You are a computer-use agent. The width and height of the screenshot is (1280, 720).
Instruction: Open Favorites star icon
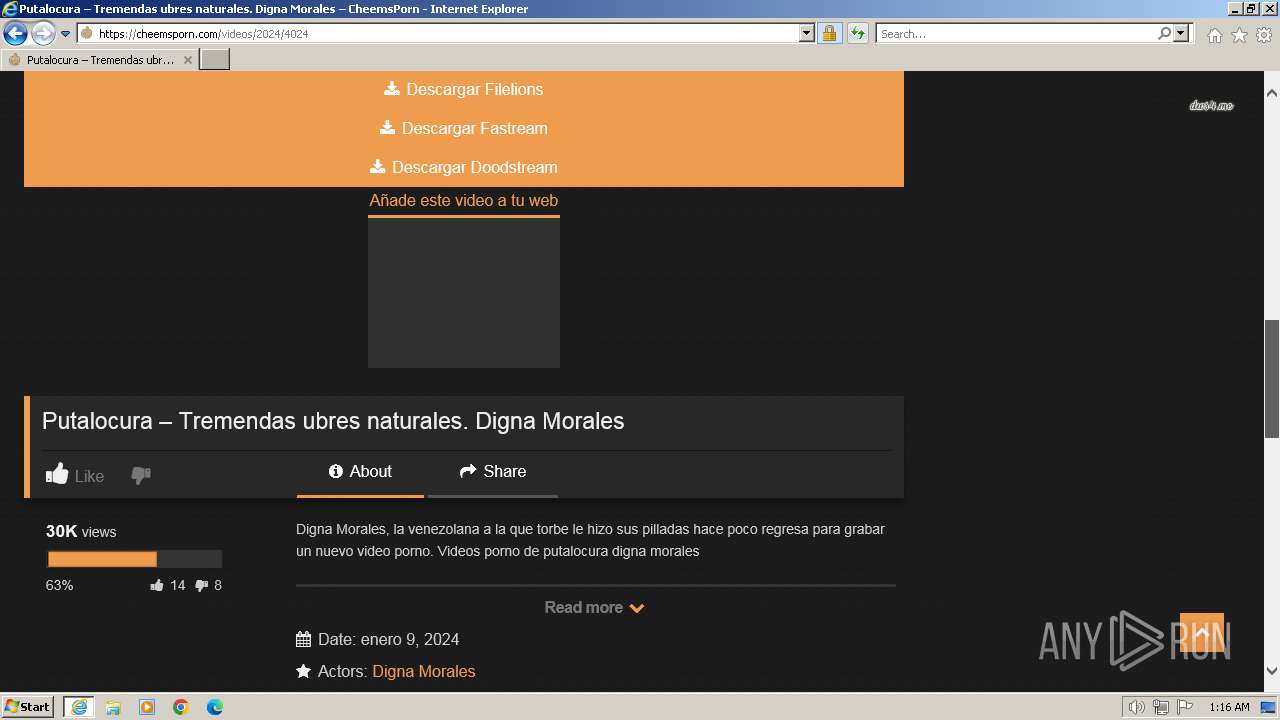[1239, 35]
